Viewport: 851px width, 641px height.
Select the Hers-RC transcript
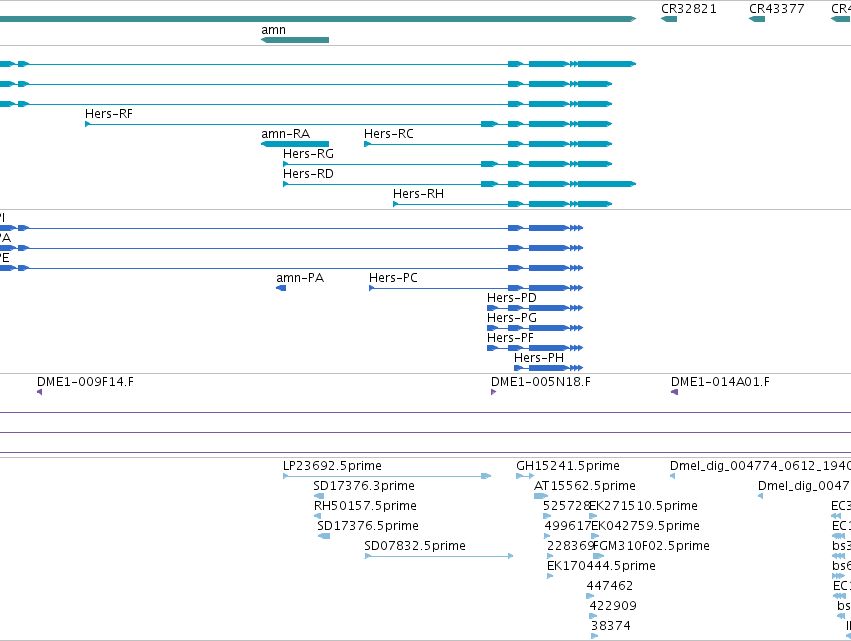tap(488, 144)
